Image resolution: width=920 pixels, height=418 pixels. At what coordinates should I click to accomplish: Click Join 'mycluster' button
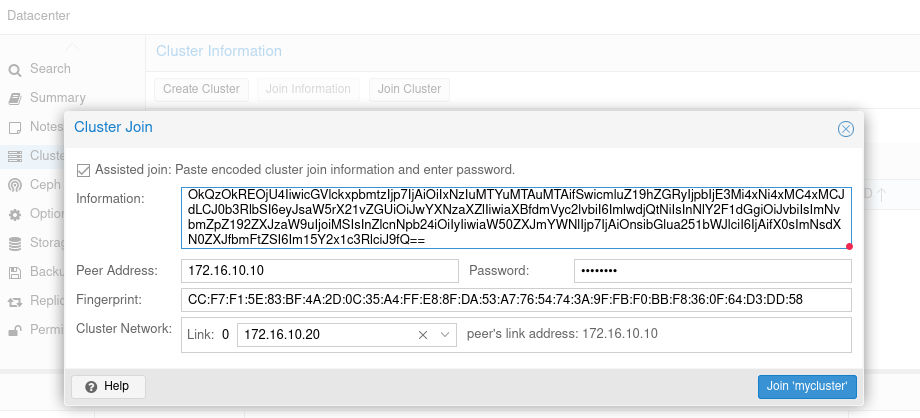coord(807,386)
